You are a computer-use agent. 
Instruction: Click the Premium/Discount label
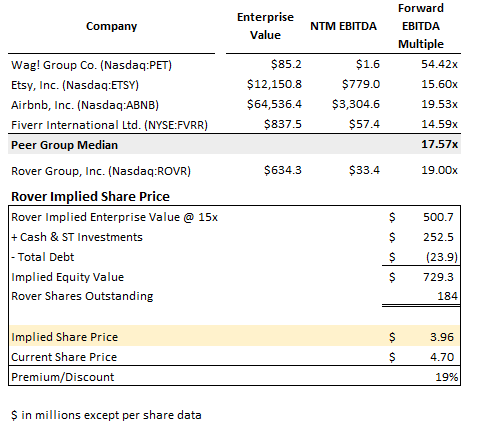[x=63, y=377]
